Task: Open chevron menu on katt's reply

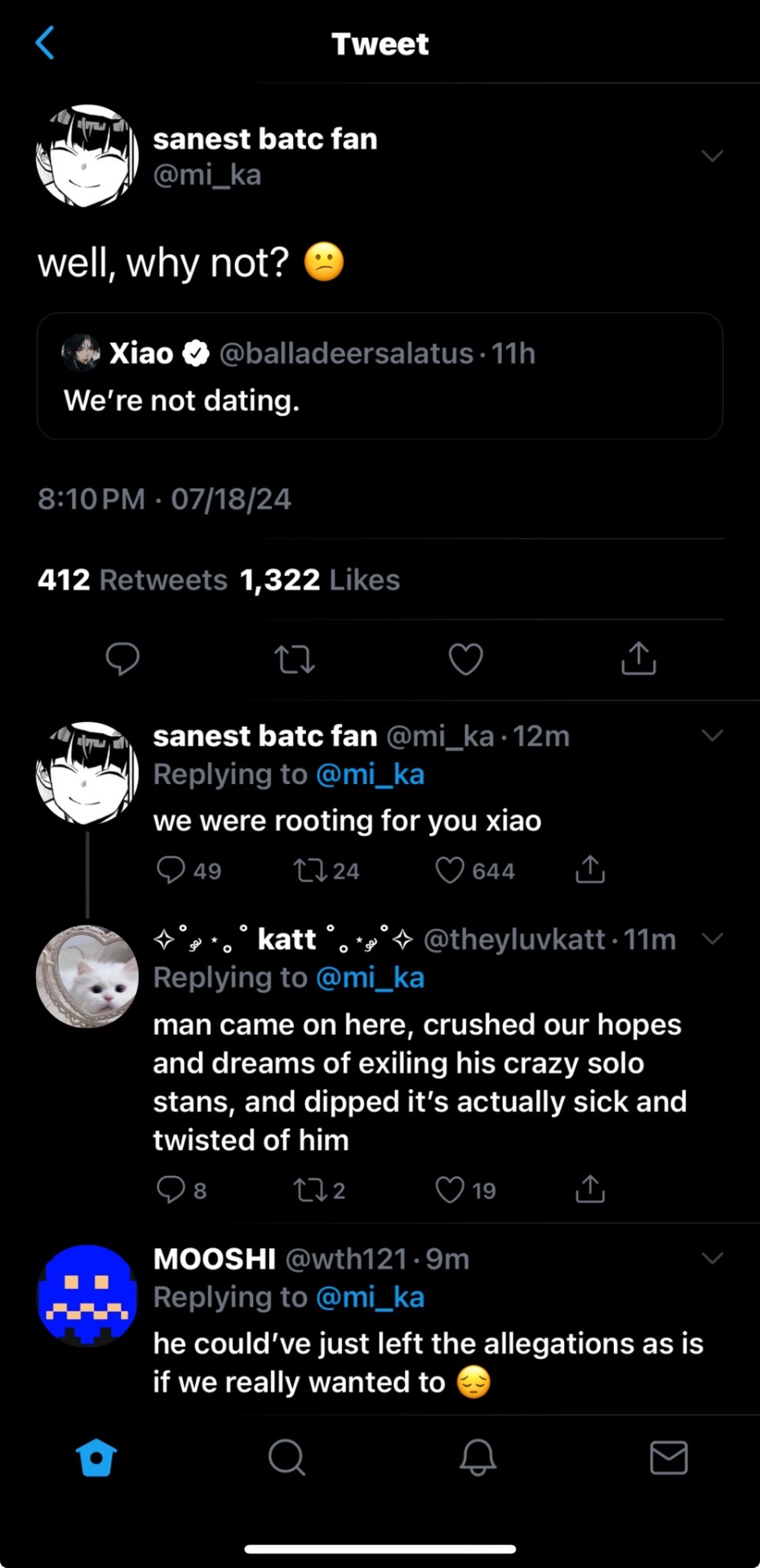Action: pos(712,938)
